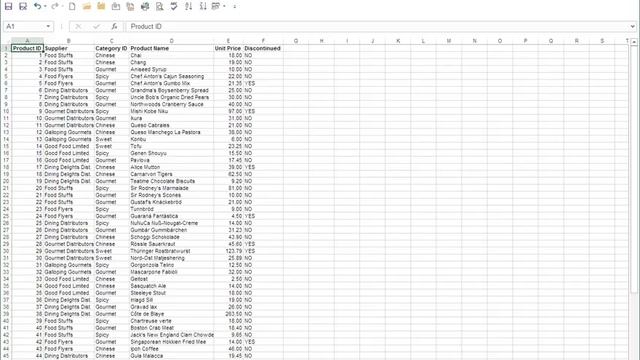Click the Product Name header cell
The width and height of the screenshot is (640, 360).
pyautogui.click(x=171, y=48)
